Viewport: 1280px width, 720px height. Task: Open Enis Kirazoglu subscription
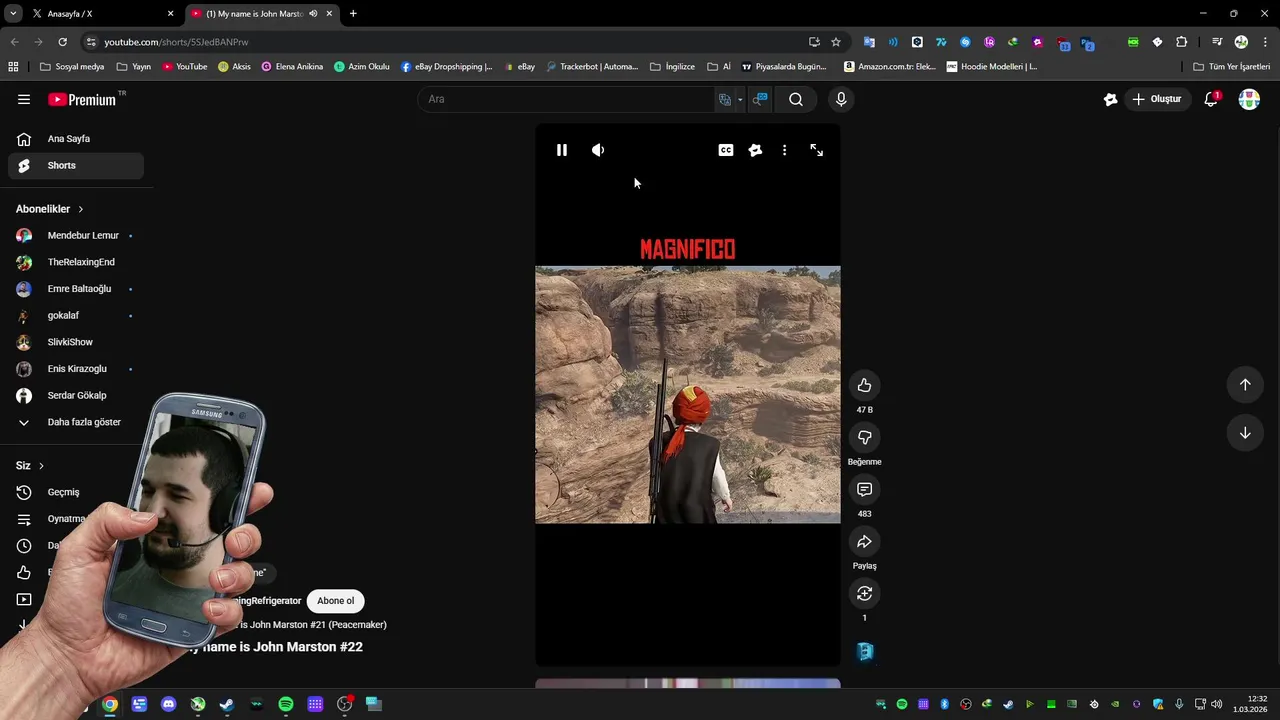click(x=76, y=369)
